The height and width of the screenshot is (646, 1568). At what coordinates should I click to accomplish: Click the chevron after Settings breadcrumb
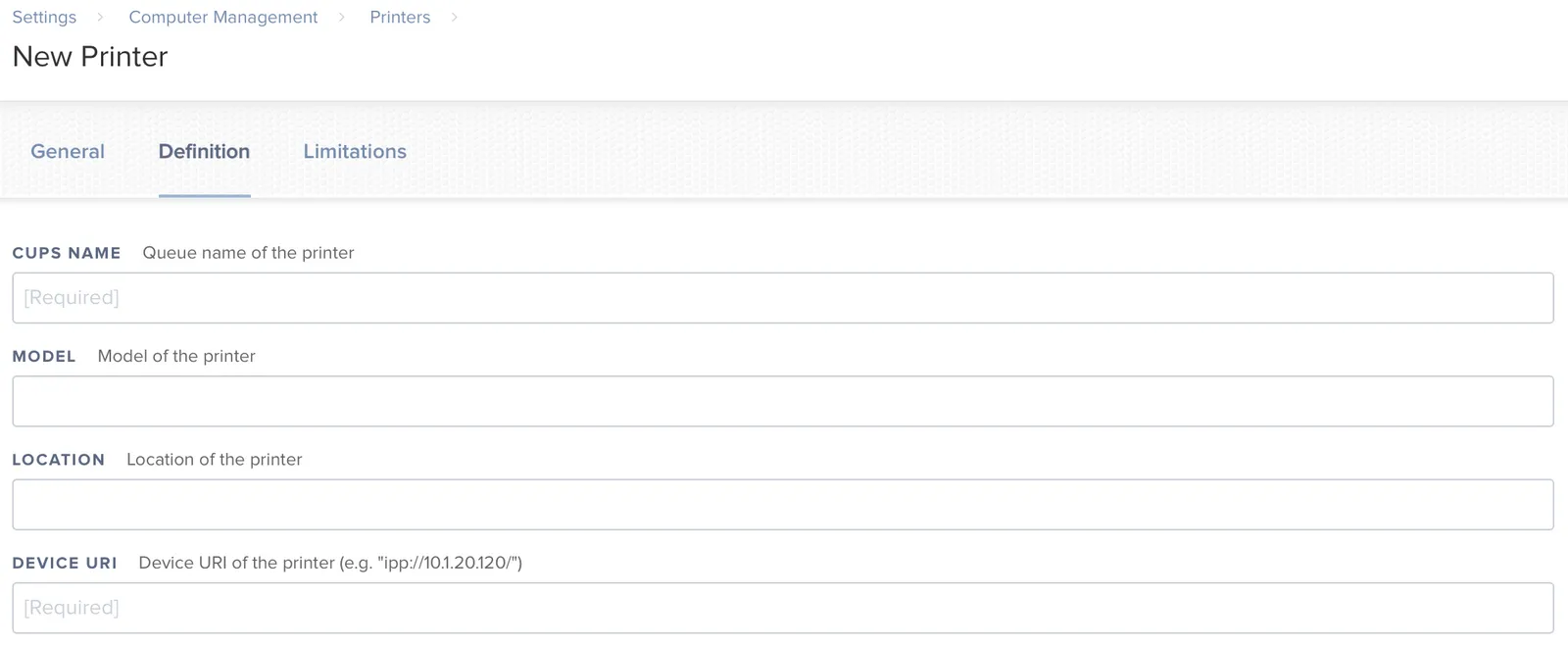(x=99, y=17)
